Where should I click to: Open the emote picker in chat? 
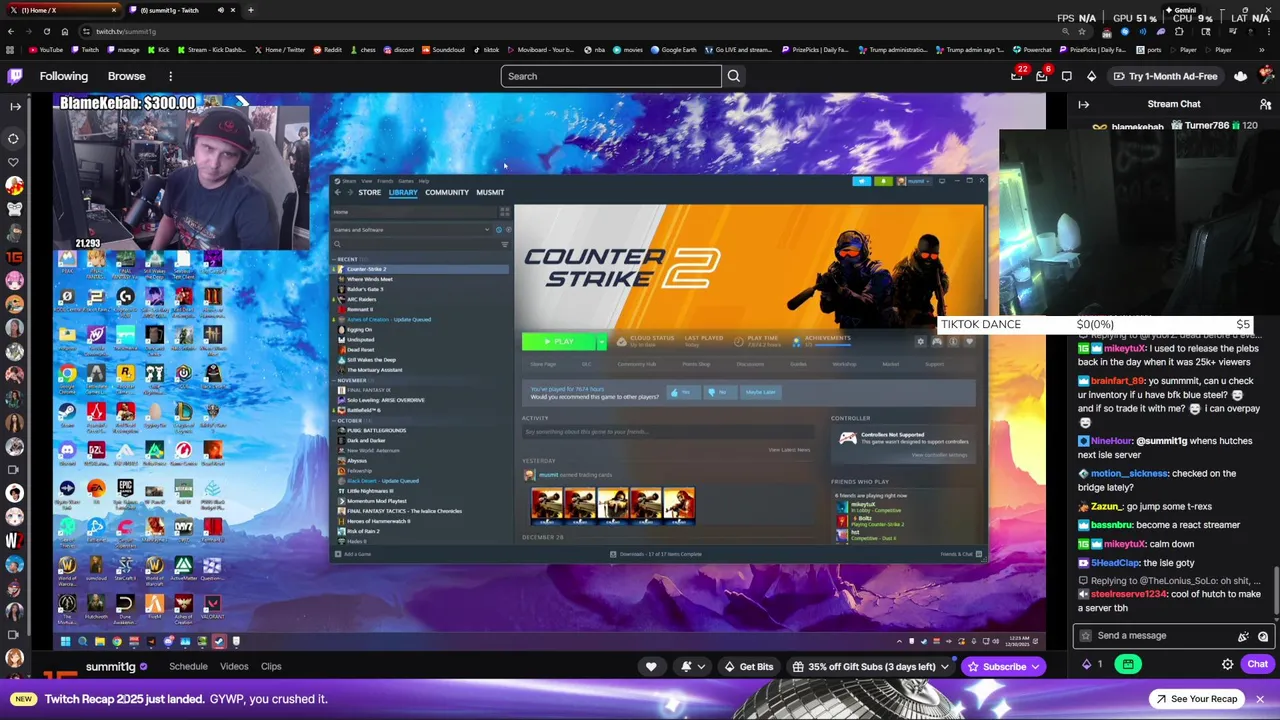pyautogui.click(x=1263, y=636)
